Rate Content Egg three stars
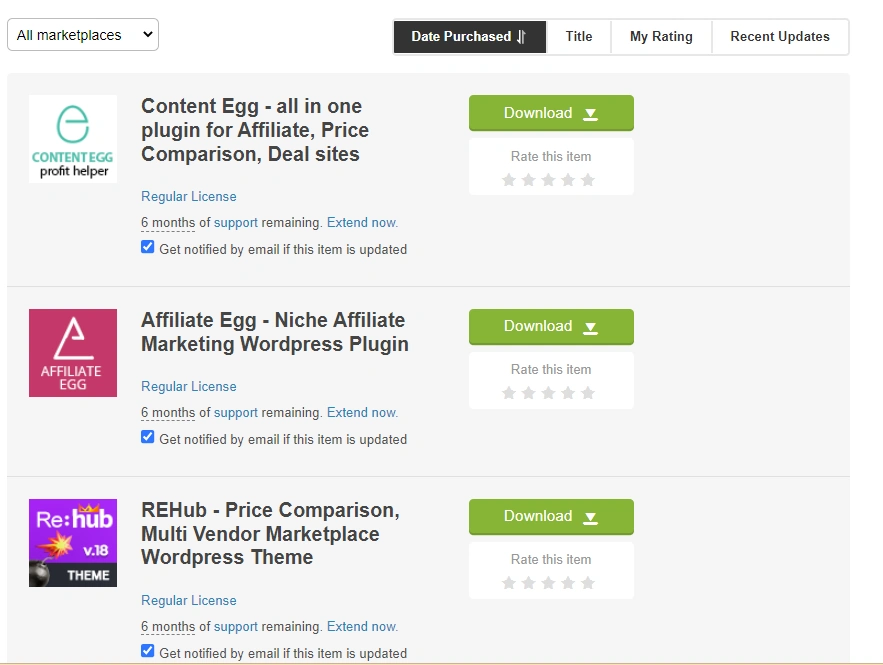Image resolution: width=883 pixels, height=665 pixels. [x=548, y=180]
